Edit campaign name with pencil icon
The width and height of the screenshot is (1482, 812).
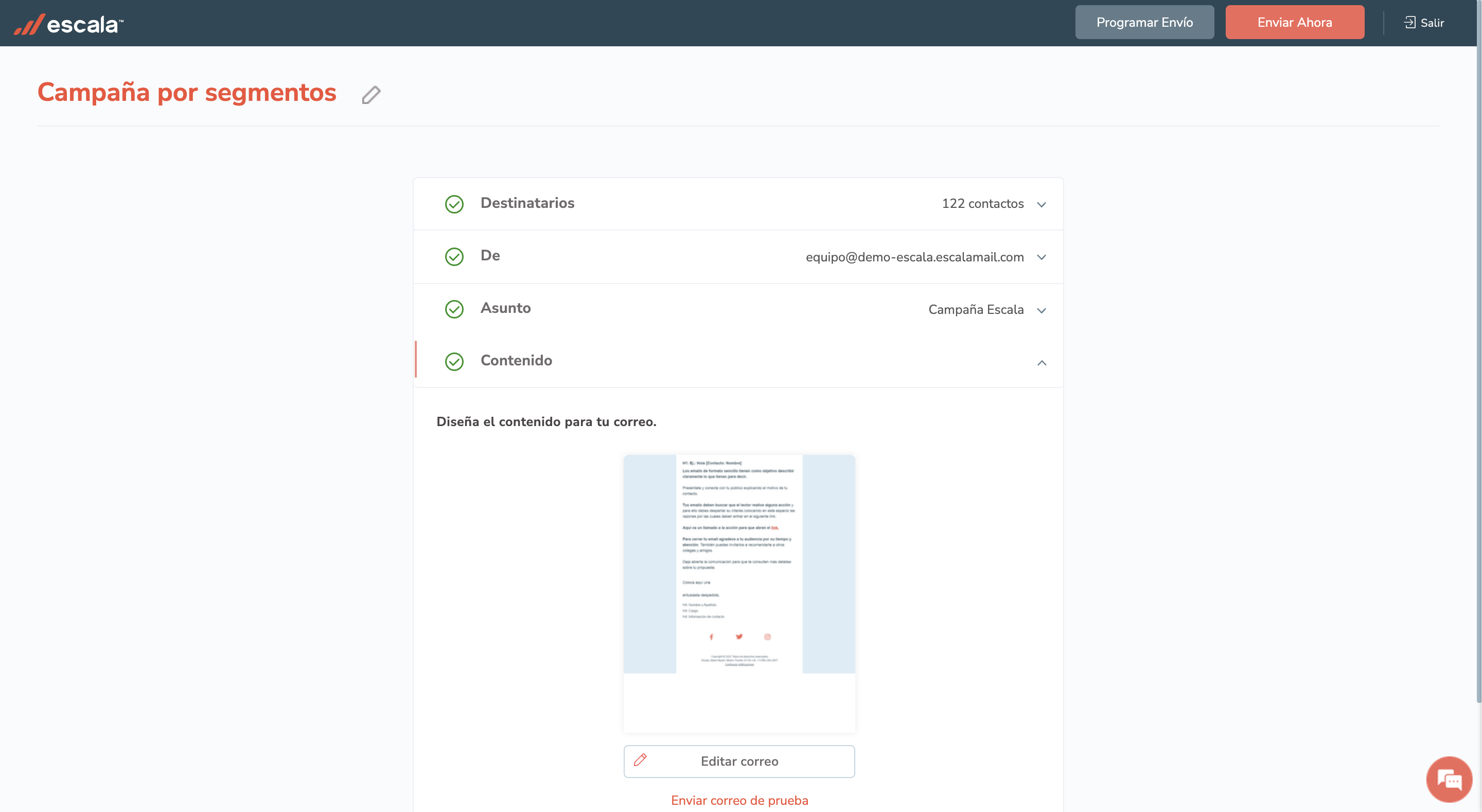pyautogui.click(x=371, y=95)
